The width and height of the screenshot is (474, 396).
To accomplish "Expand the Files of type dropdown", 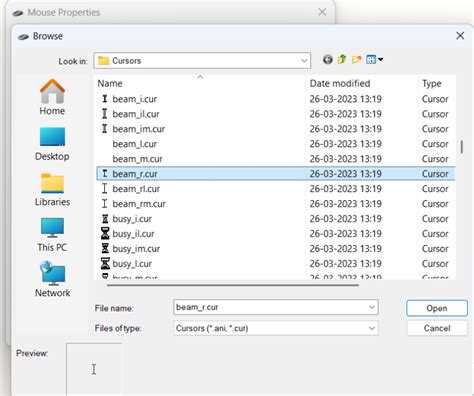I will (372, 328).
